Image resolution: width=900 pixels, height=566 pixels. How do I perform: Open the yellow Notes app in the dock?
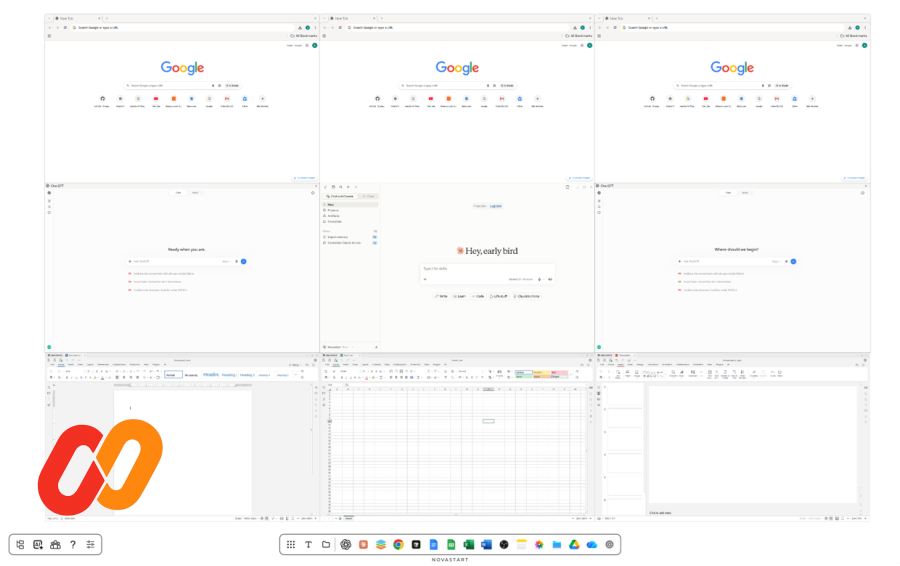[521, 545]
